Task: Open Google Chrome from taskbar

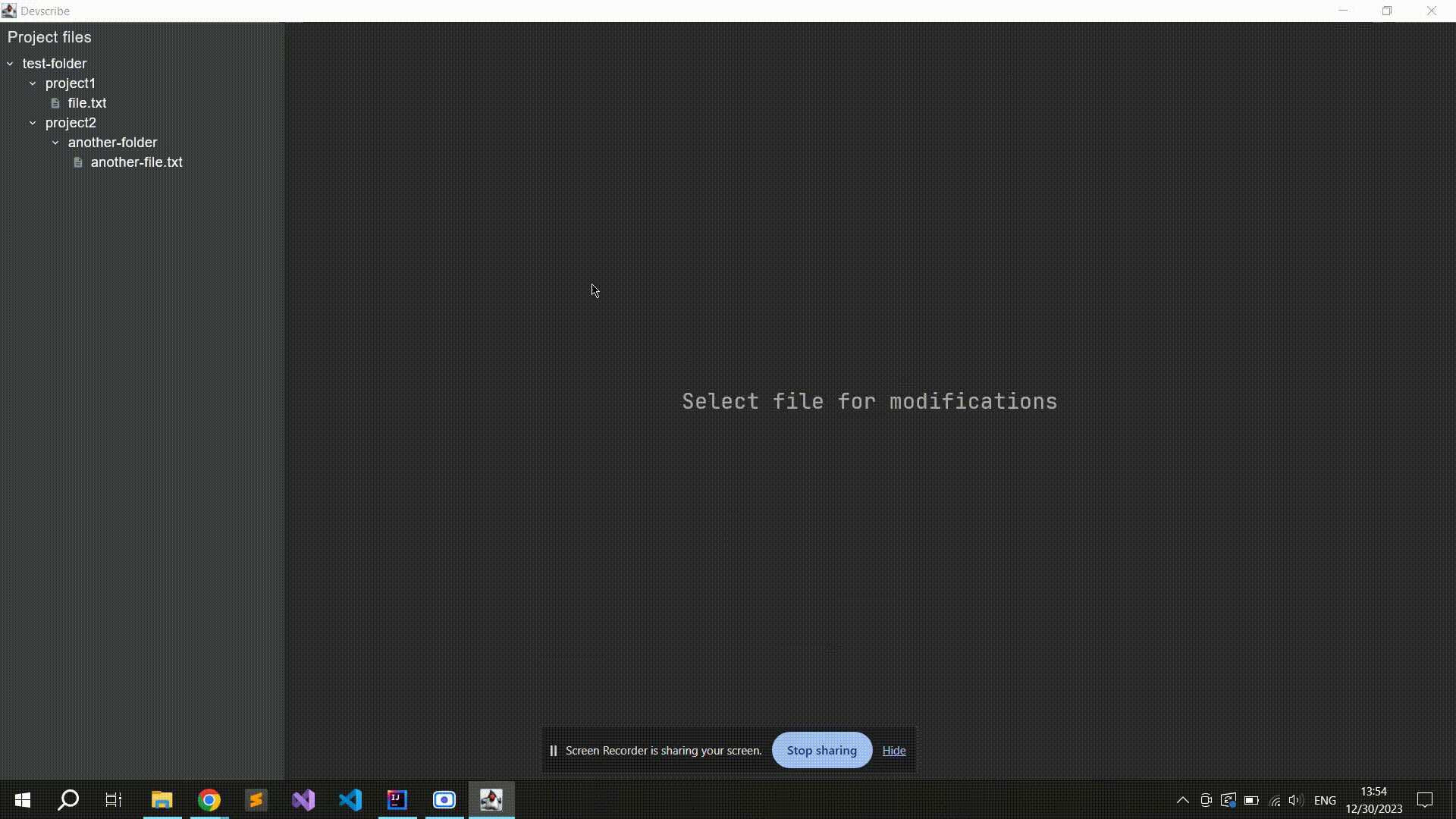Action: [209, 800]
